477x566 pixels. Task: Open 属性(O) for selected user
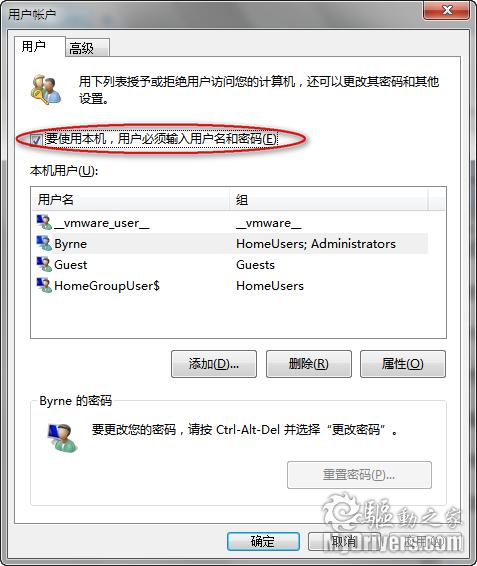pos(403,364)
